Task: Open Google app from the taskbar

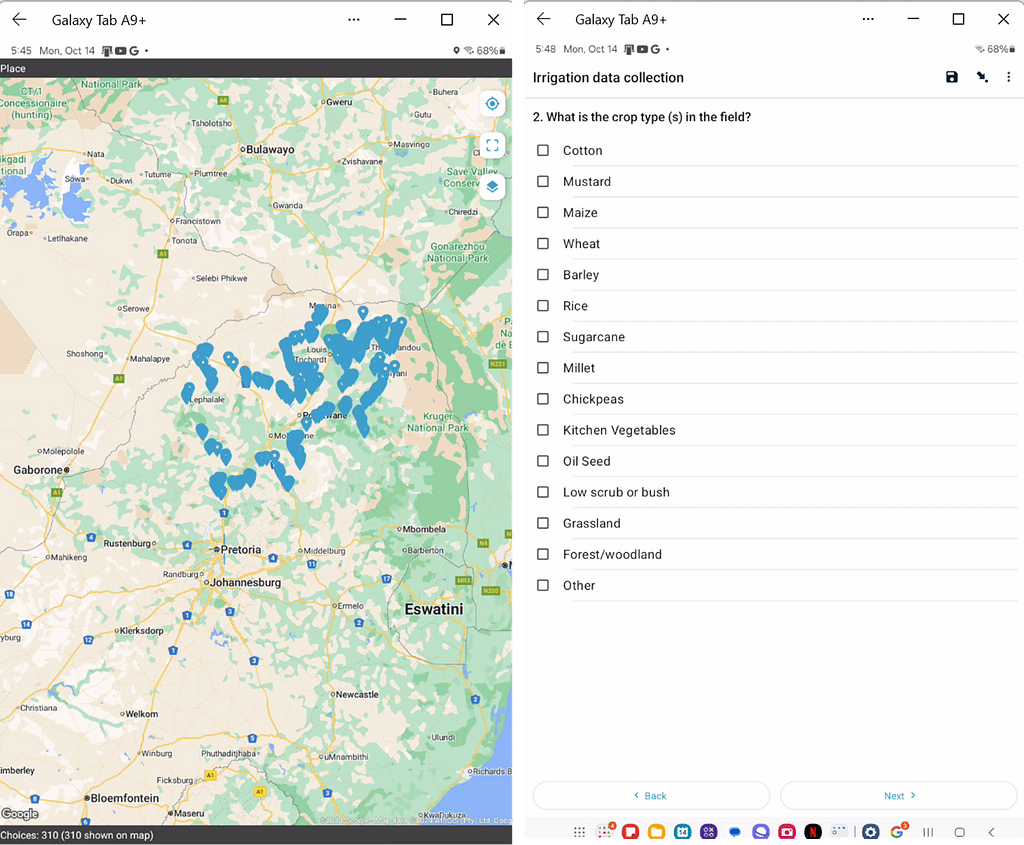Action: click(x=896, y=831)
